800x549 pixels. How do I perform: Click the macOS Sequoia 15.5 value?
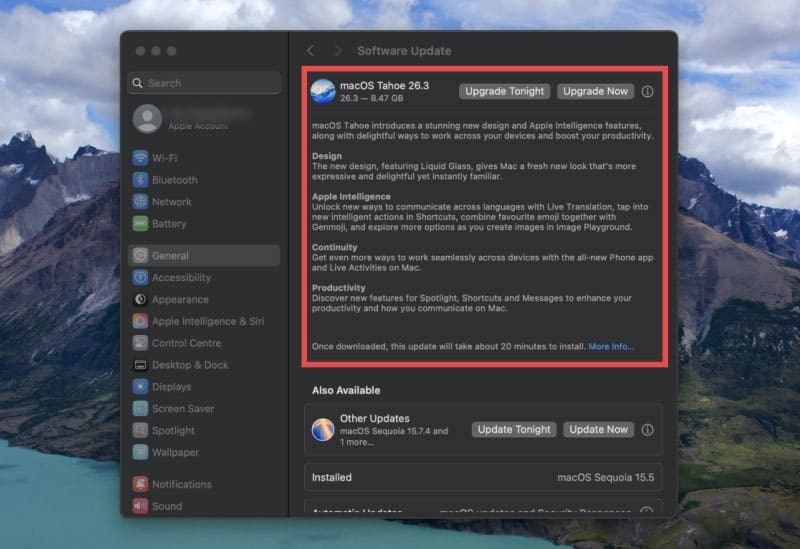606,478
